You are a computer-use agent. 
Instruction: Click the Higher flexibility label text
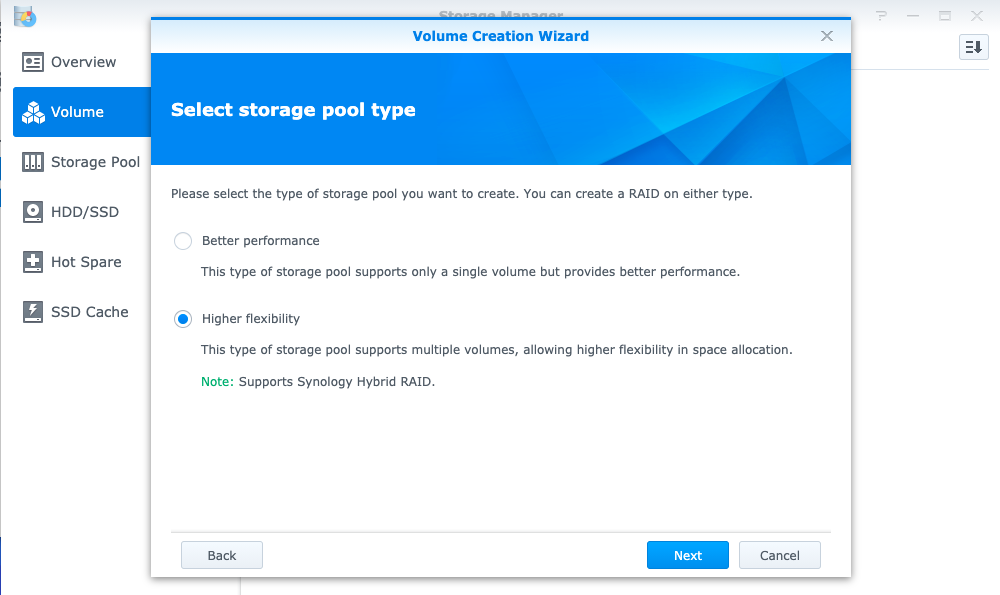pyautogui.click(x=251, y=319)
